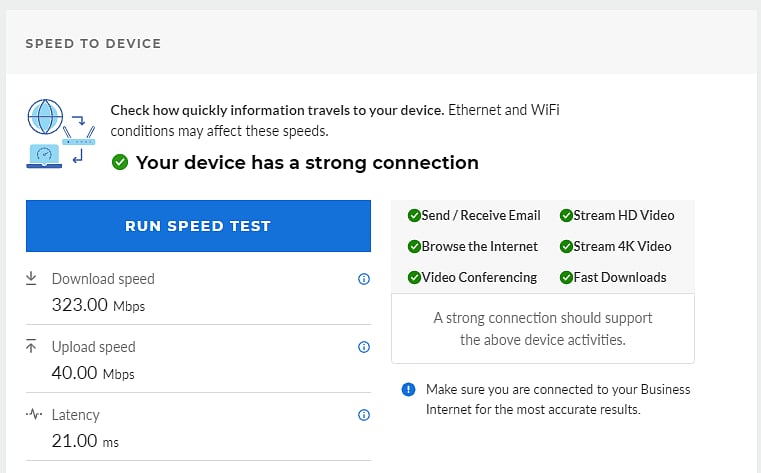Screen dimensions: 761x473
Task: Click the 40.00 Mbps upload value
Action: click(93, 373)
